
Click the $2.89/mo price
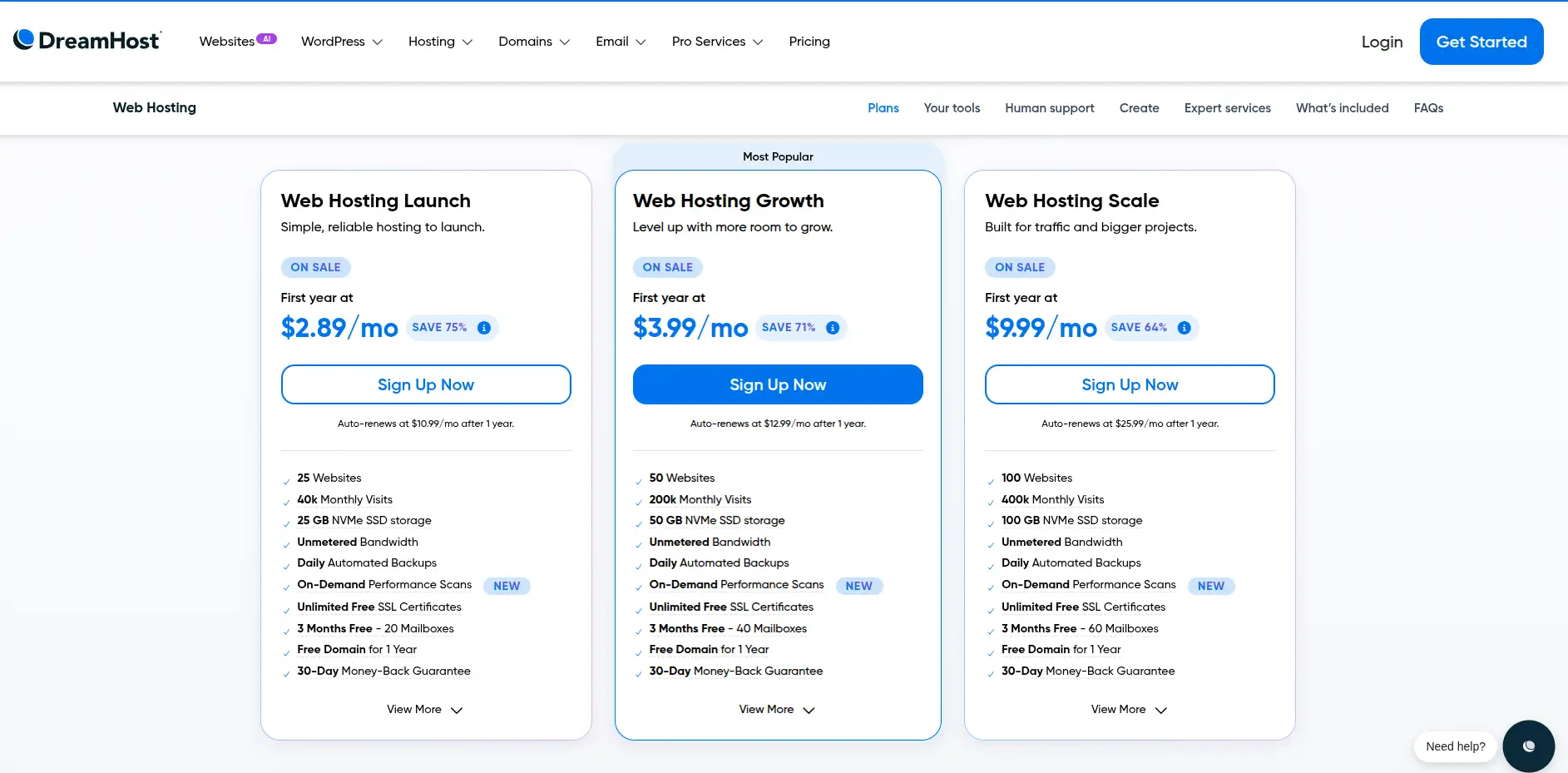(x=339, y=328)
